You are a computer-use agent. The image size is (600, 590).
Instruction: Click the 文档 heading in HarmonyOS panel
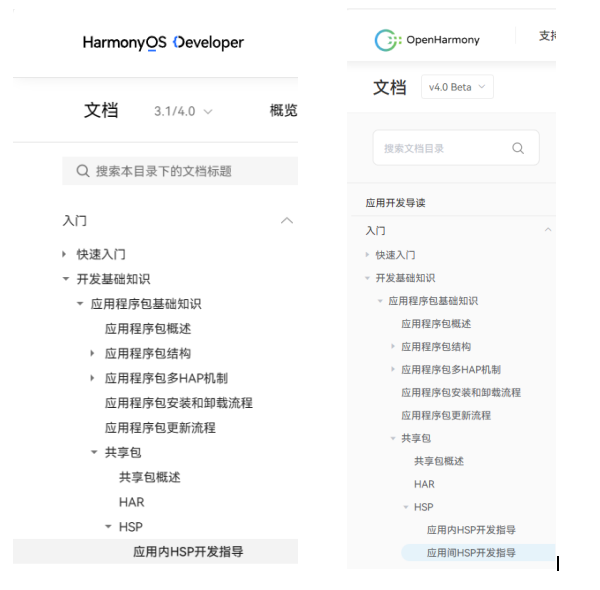pos(101,110)
